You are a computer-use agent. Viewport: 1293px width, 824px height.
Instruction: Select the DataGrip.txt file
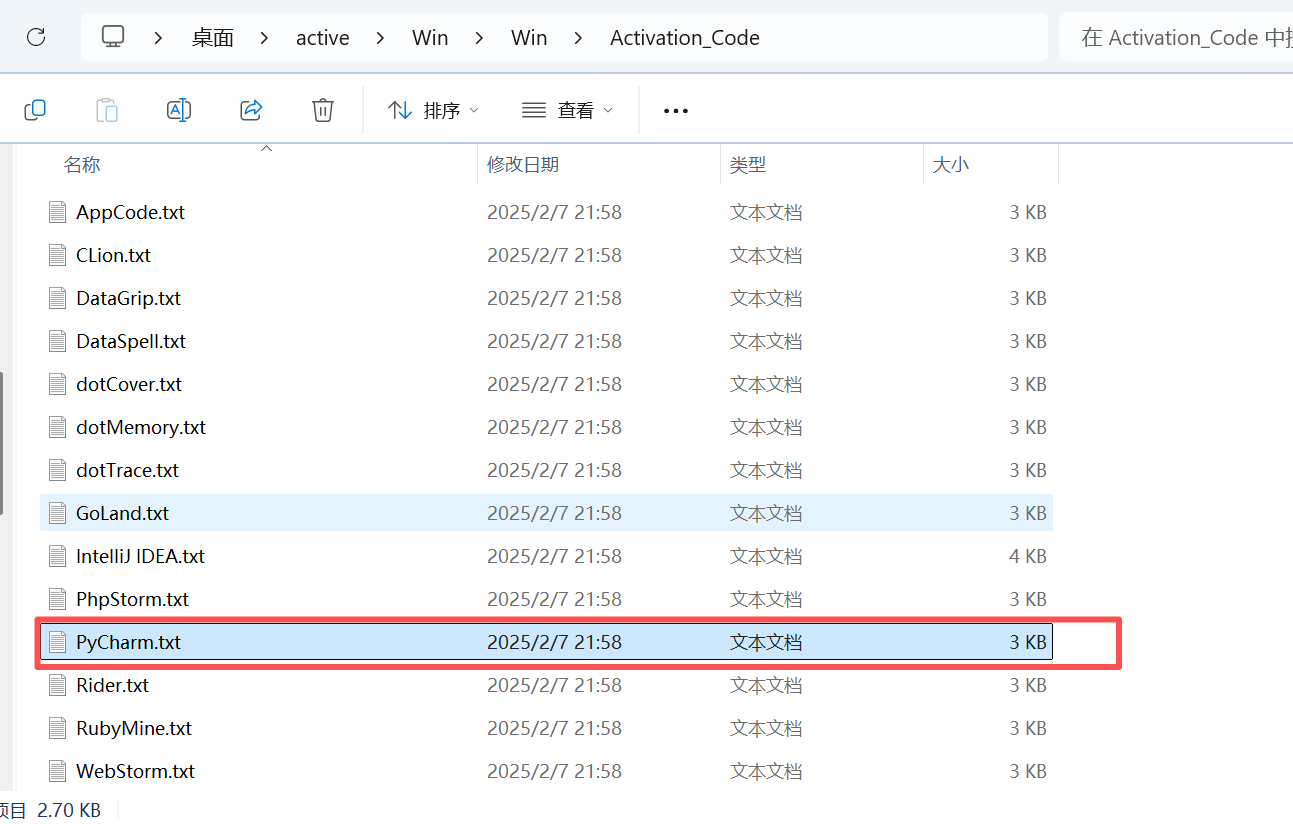tap(546, 298)
